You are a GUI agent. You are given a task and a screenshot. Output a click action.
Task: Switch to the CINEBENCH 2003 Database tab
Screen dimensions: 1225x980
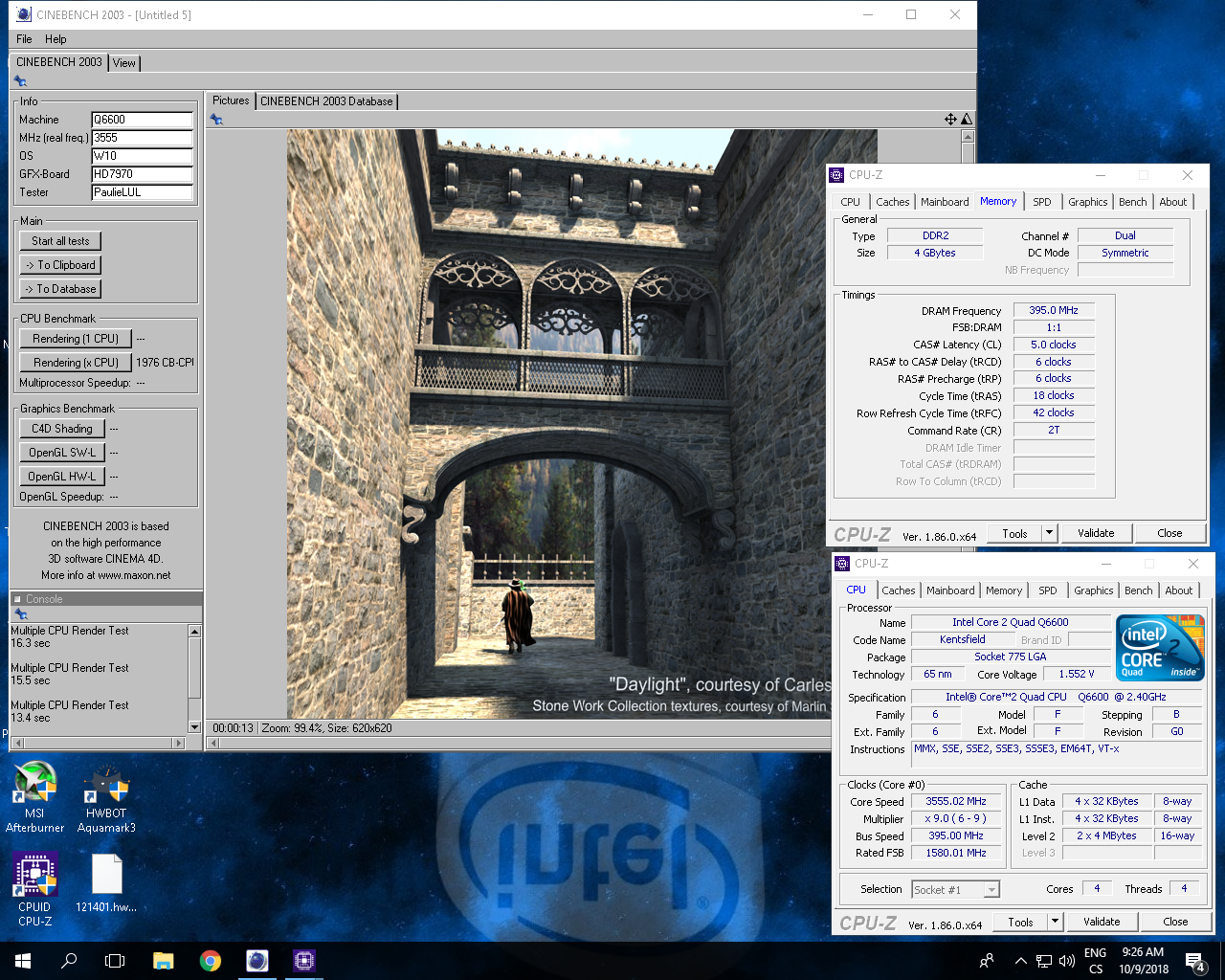click(326, 101)
